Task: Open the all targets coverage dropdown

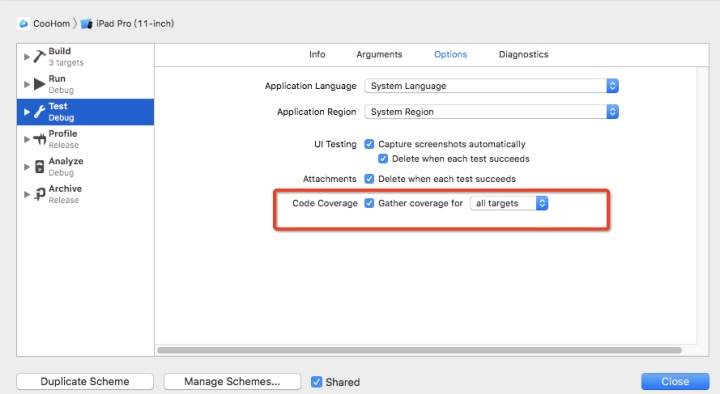Action: click(509, 203)
